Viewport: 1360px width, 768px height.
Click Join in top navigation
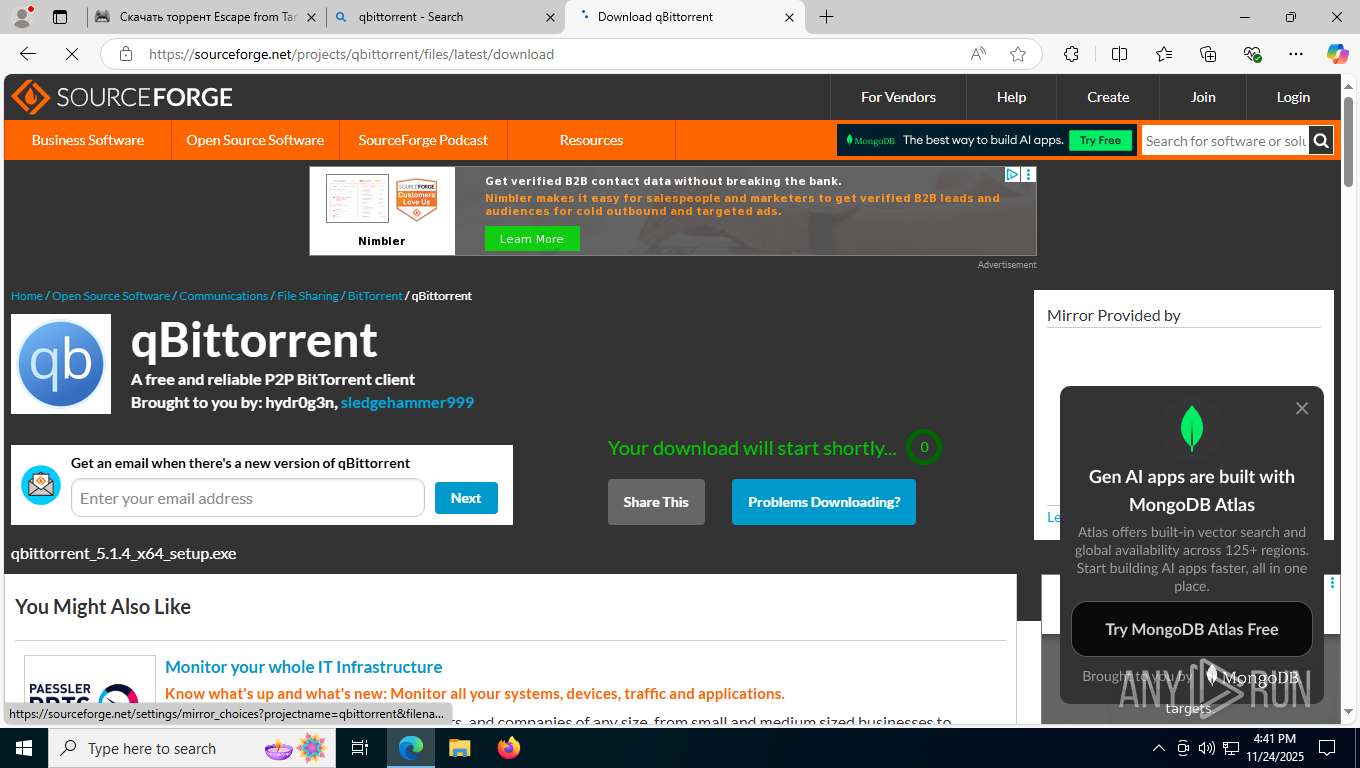click(1203, 97)
